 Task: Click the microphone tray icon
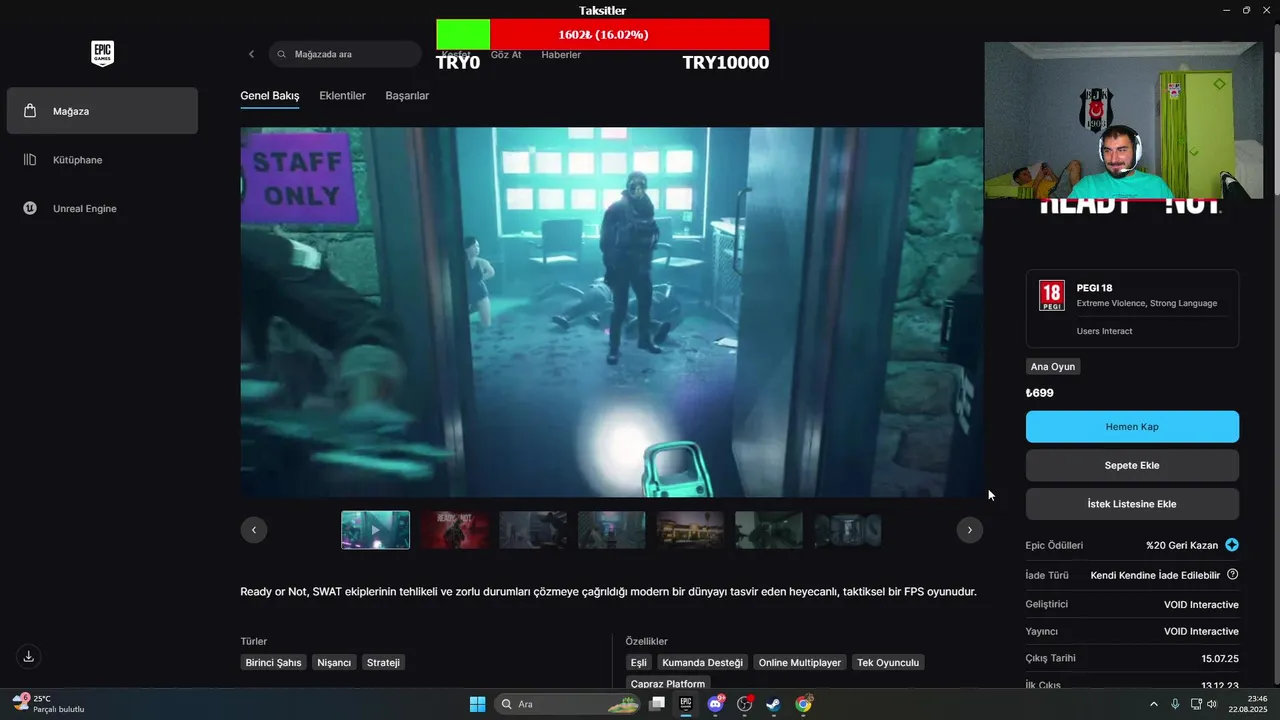[x=1175, y=704]
